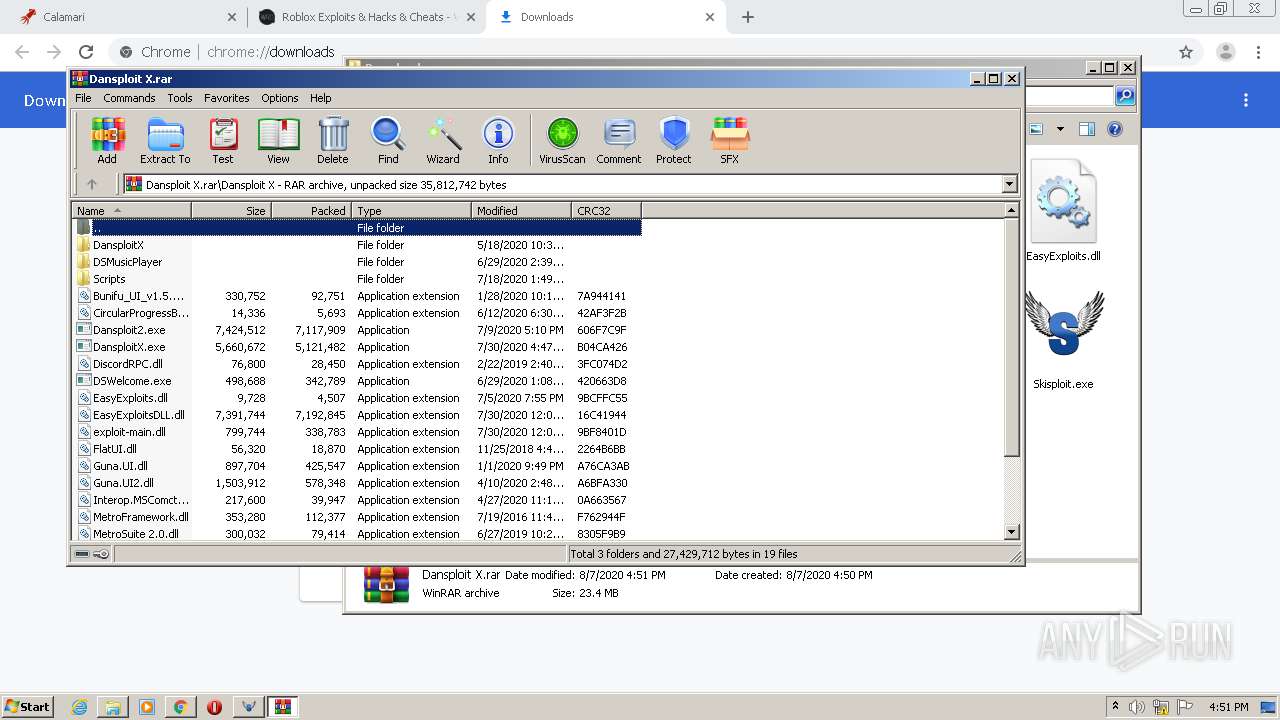Sort by Packed column header
This screenshot has height=720, width=1280.
point(311,210)
